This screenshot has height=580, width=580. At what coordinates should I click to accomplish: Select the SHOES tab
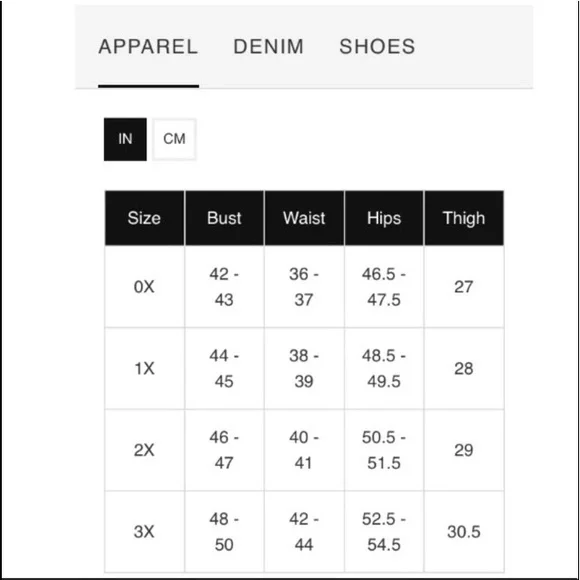click(x=377, y=47)
